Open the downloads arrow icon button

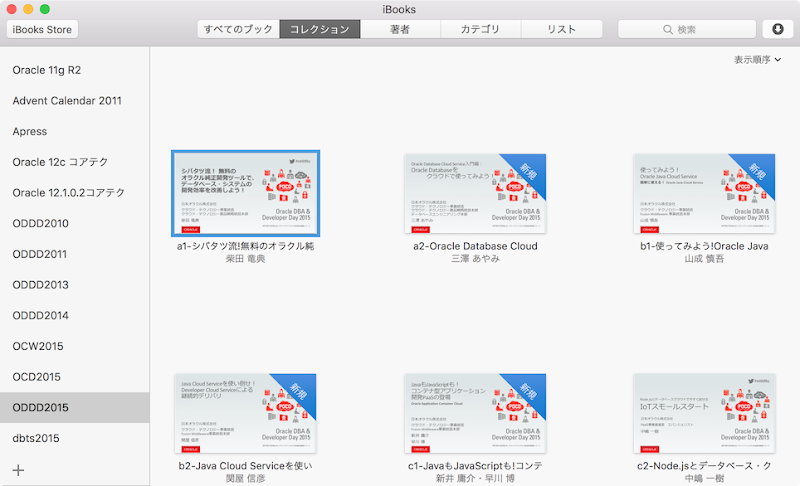click(778, 29)
